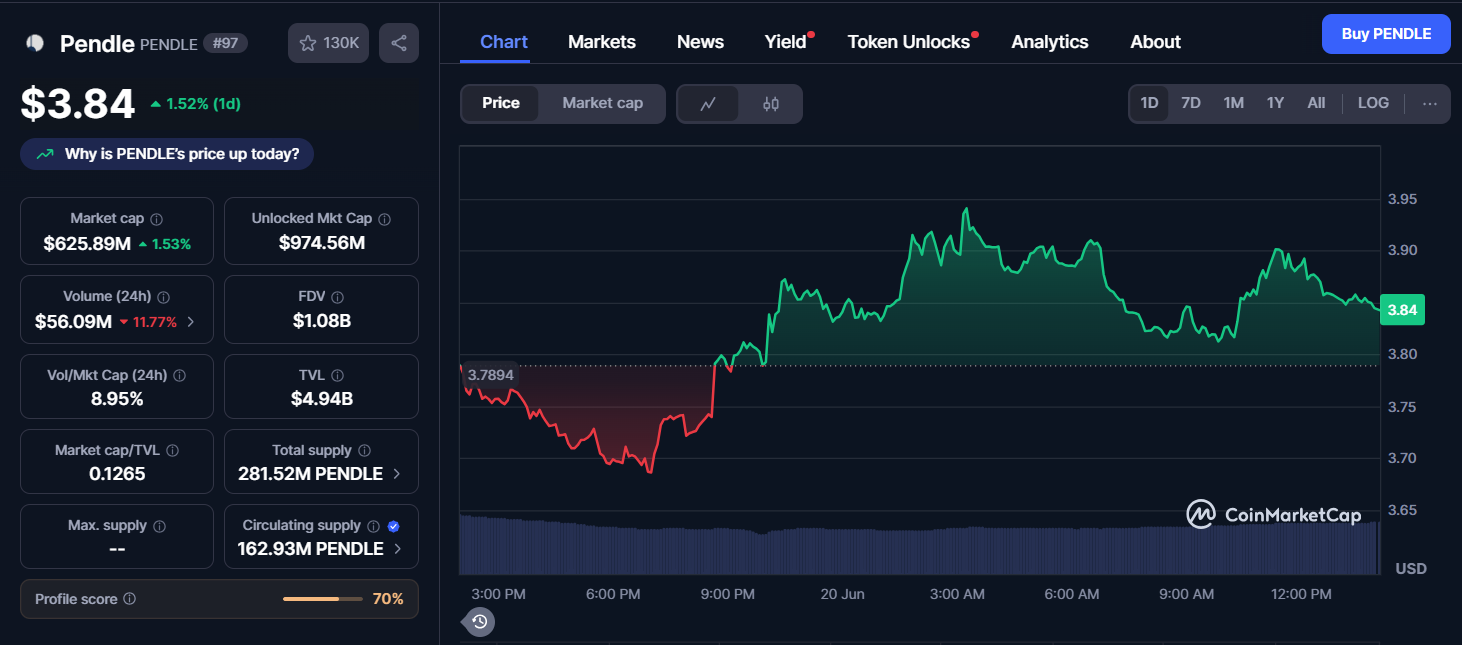Click the trending arrow icon in price-up banner
This screenshot has width=1462, height=645.
tap(45, 154)
